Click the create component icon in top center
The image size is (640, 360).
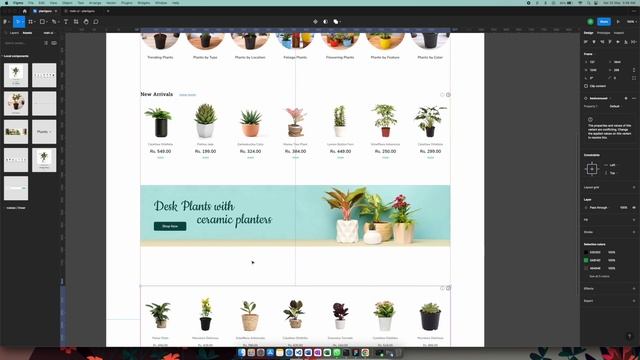click(x=315, y=22)
